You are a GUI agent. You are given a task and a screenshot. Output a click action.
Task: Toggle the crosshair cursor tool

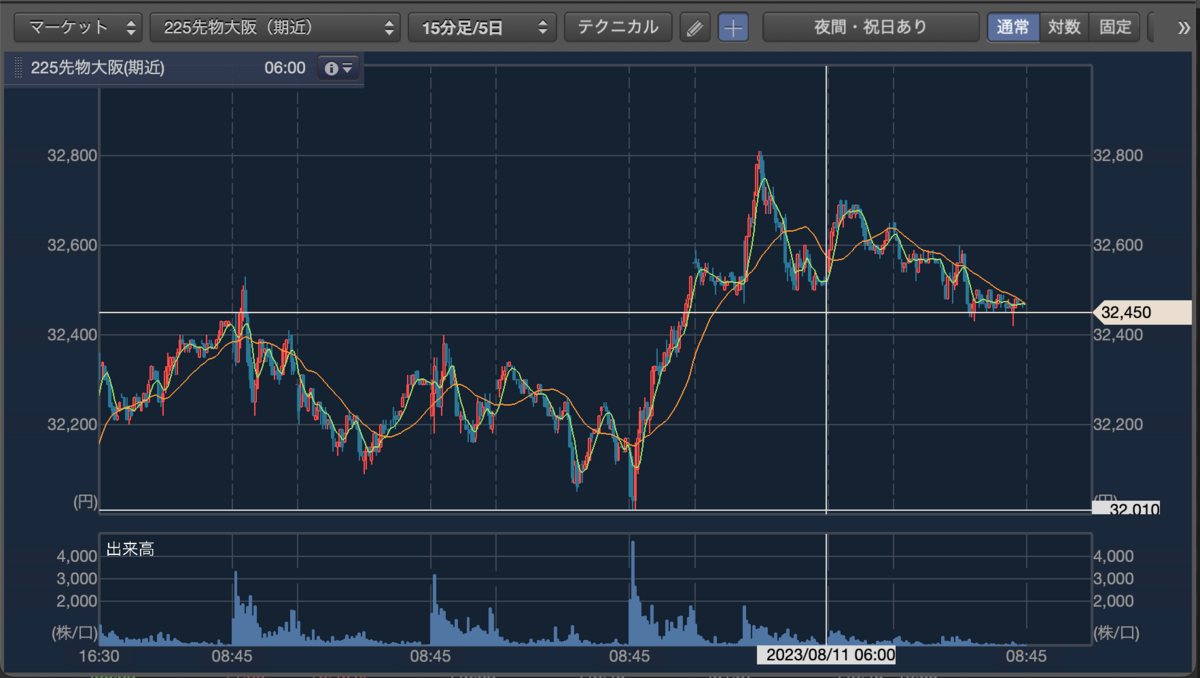(x=733, y=27)
